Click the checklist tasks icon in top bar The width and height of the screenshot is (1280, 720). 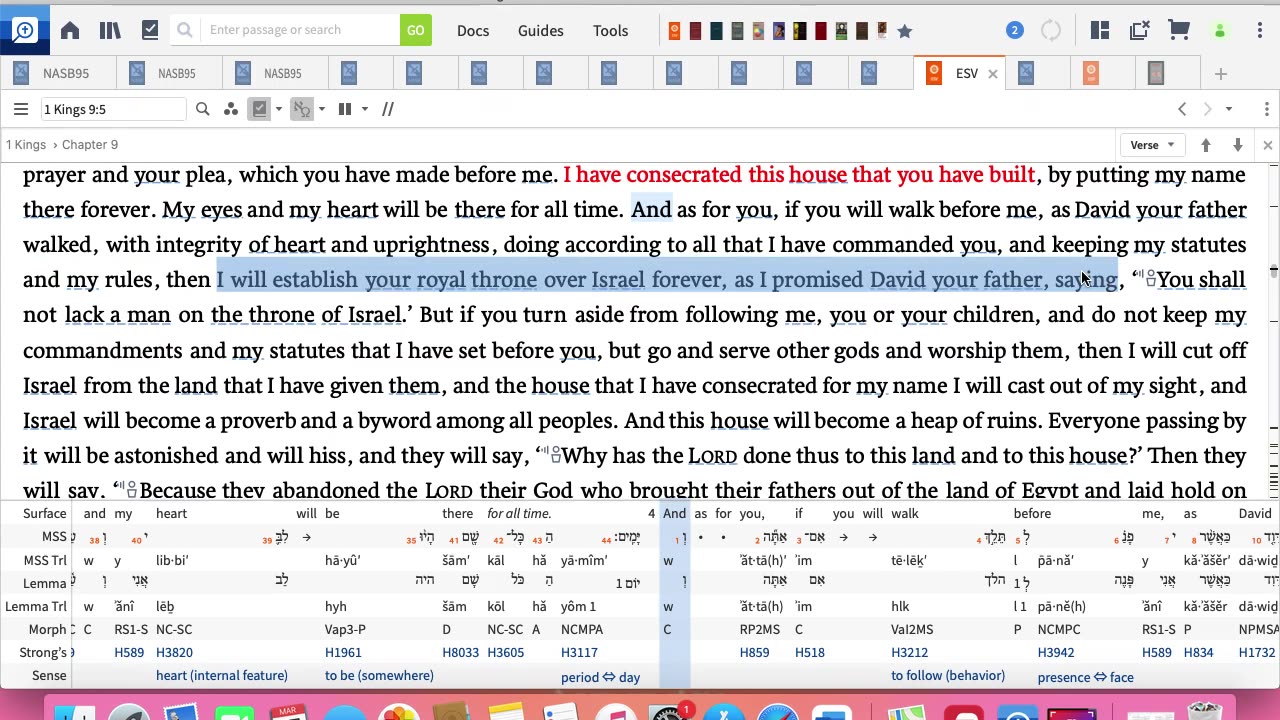point(150,30)
